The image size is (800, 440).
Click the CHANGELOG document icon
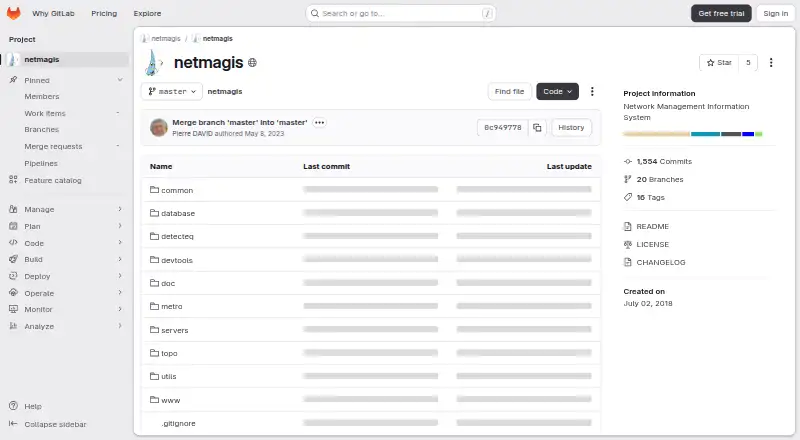(628, 262)
